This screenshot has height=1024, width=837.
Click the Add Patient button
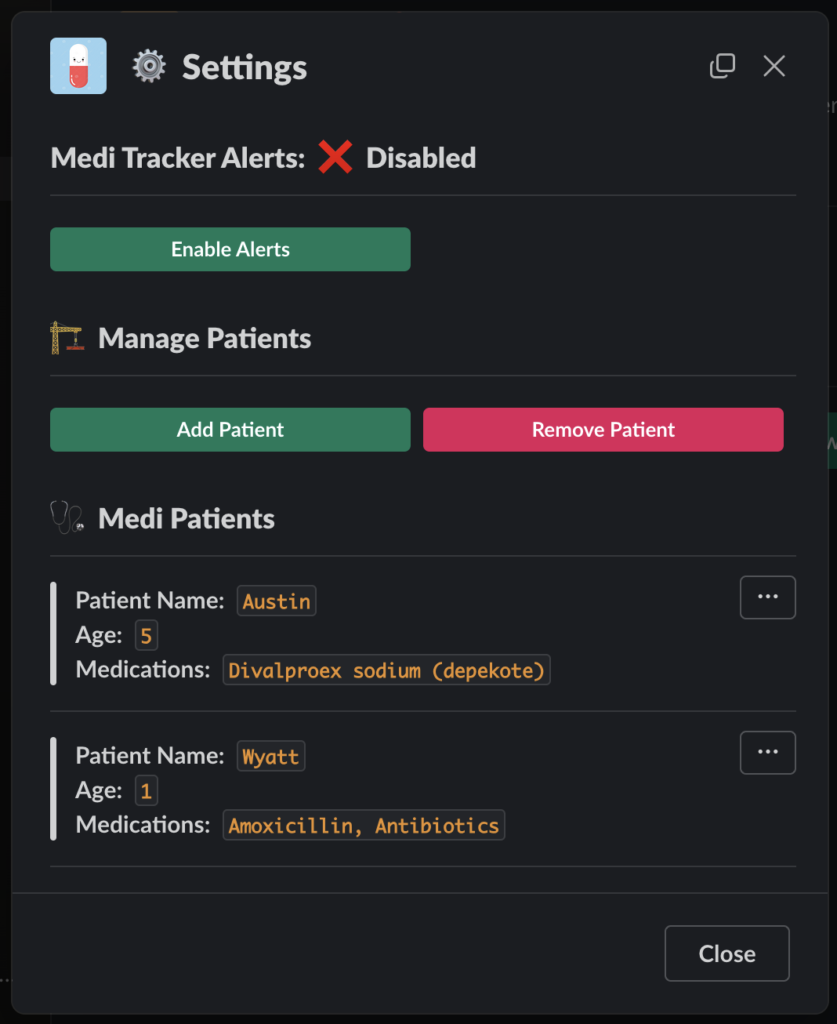point(230,430)
